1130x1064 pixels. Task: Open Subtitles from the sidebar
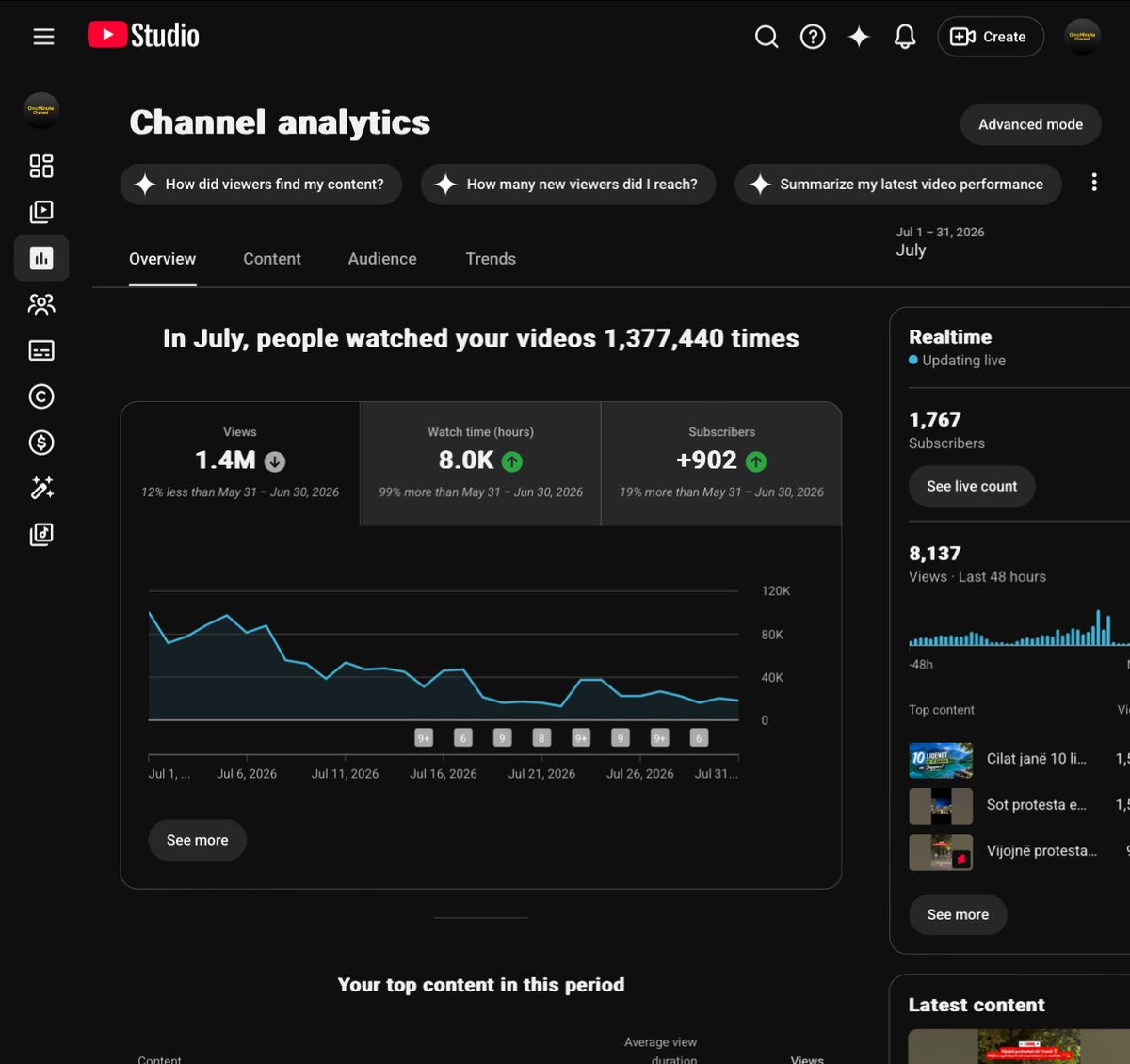[x=41, y=350]
